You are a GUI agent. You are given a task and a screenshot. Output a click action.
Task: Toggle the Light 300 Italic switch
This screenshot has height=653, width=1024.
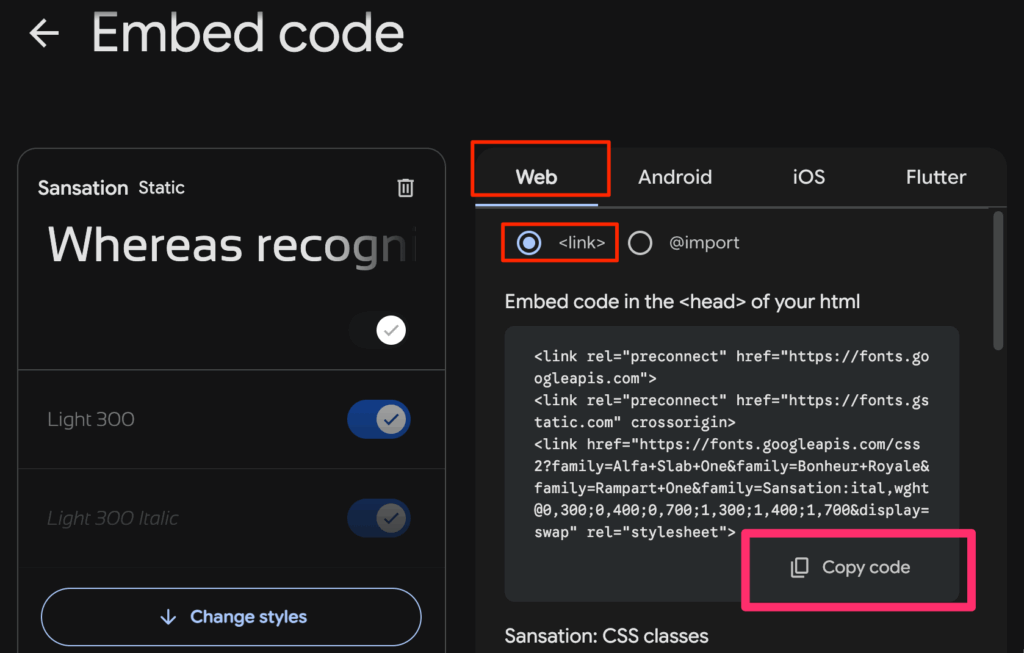click(x=379, y=518)
